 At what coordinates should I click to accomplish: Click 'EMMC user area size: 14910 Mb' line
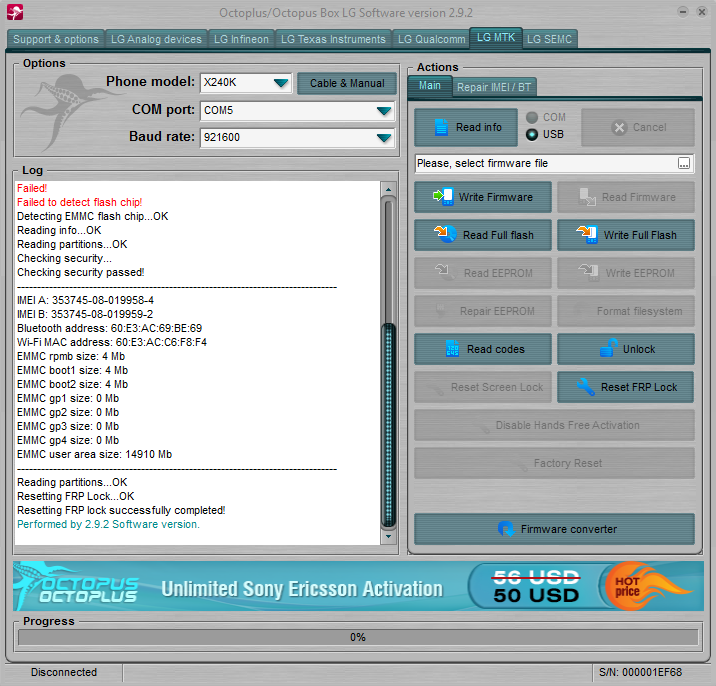click(x=95, y=454)
